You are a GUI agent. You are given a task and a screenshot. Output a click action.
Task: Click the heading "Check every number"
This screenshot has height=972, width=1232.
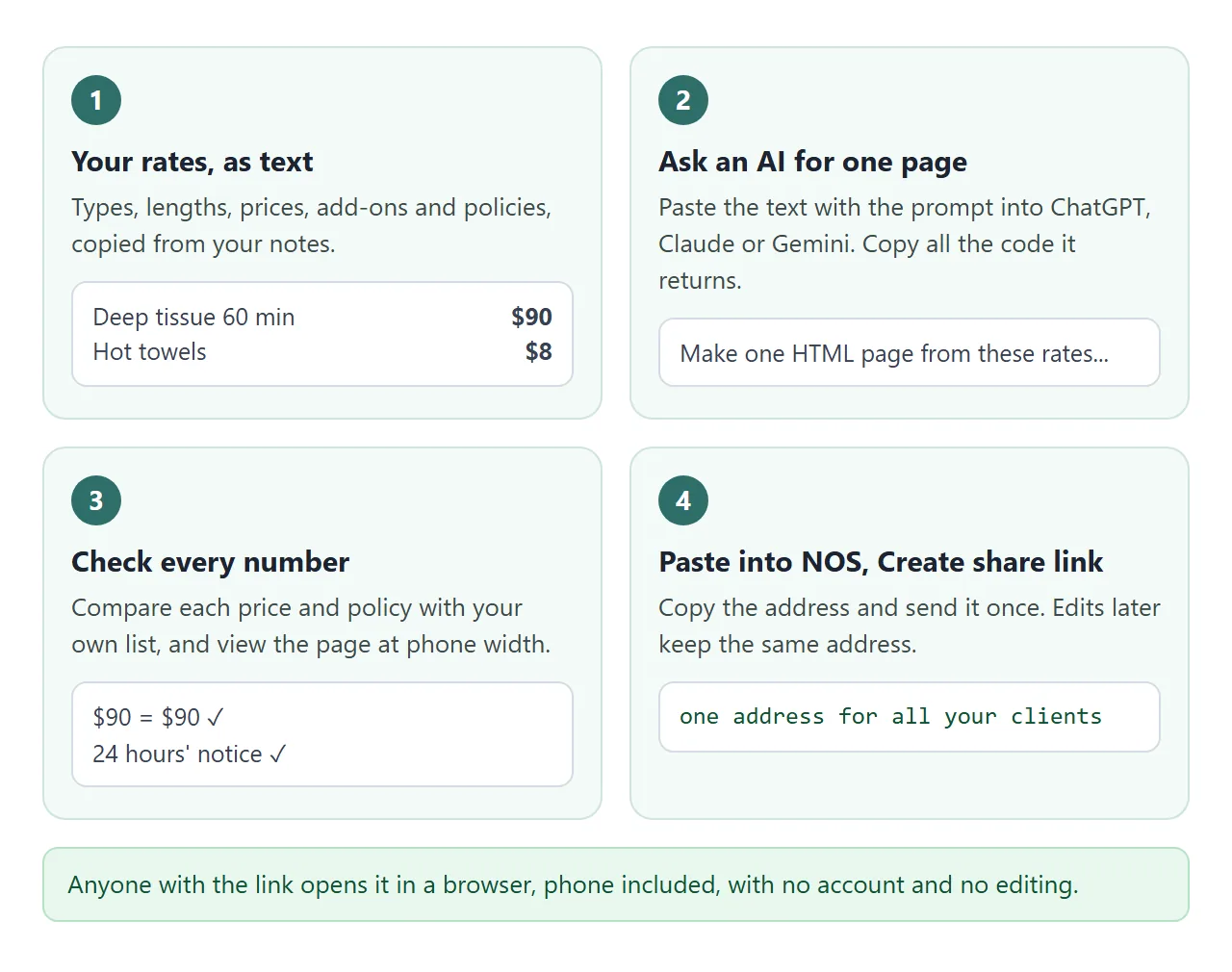pyautogui.click(x=210, y=562)
